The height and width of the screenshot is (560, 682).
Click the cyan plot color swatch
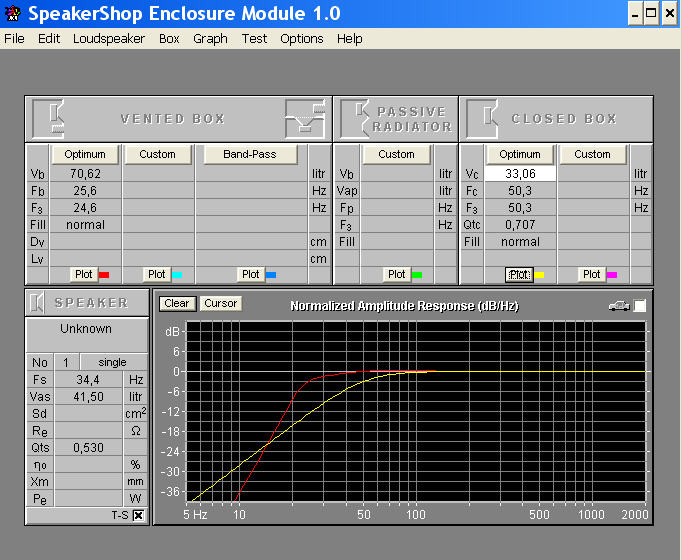[177, 275]
